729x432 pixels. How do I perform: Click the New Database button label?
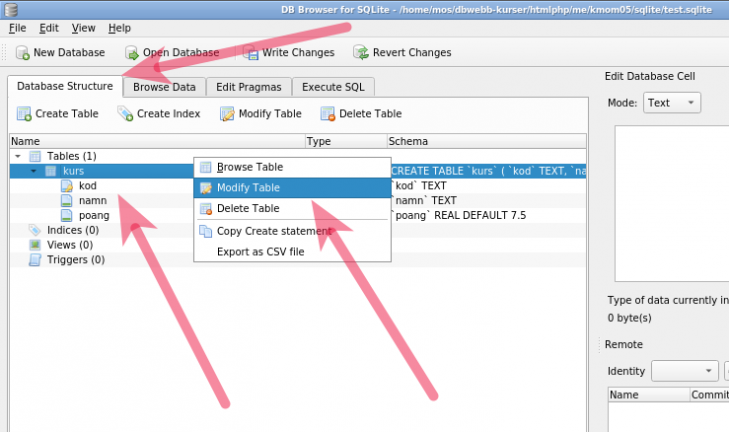(x=69, y=53)
